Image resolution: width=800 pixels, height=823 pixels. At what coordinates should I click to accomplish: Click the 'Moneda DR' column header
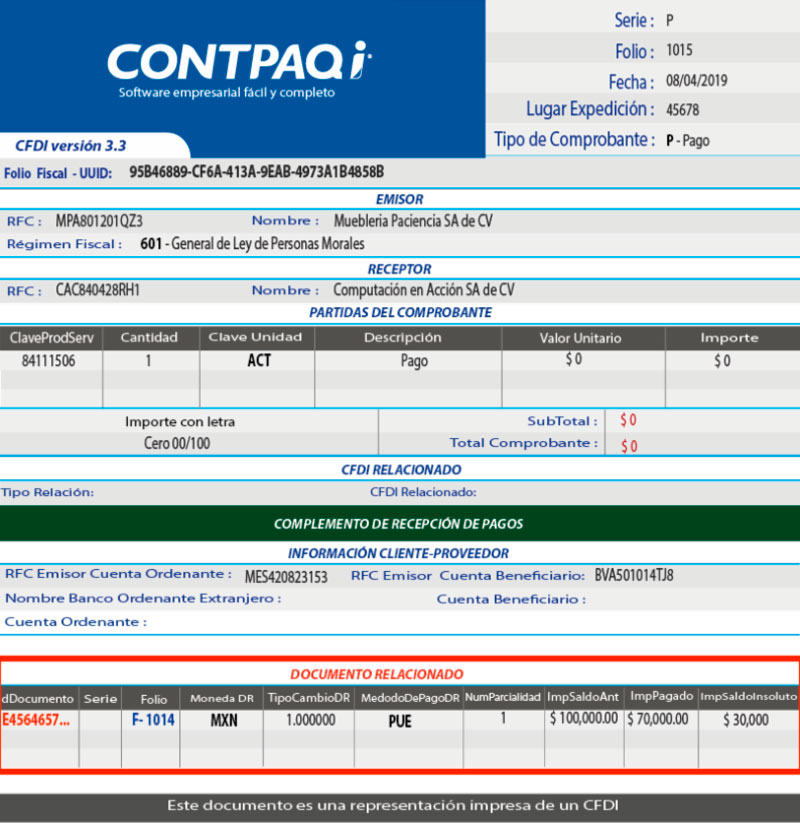[x=222, y=699]
